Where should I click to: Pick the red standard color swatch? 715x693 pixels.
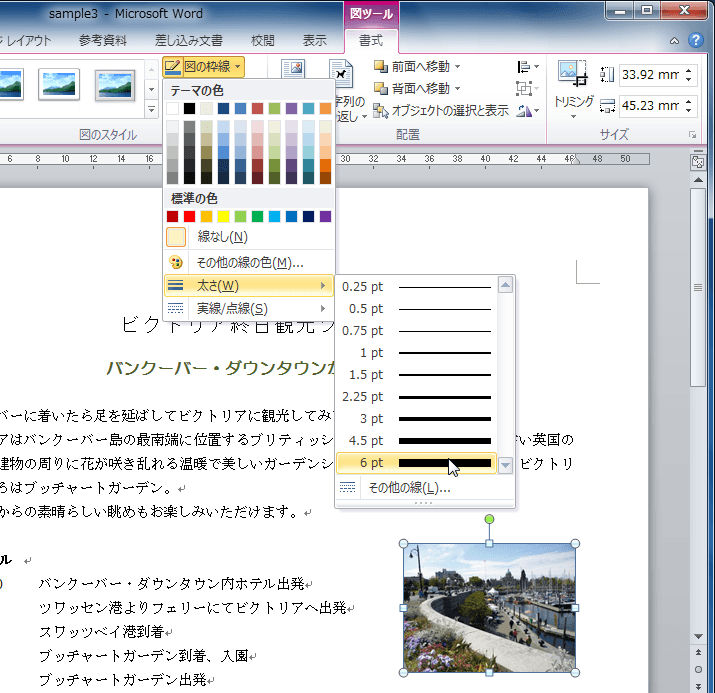pos(190,216)
